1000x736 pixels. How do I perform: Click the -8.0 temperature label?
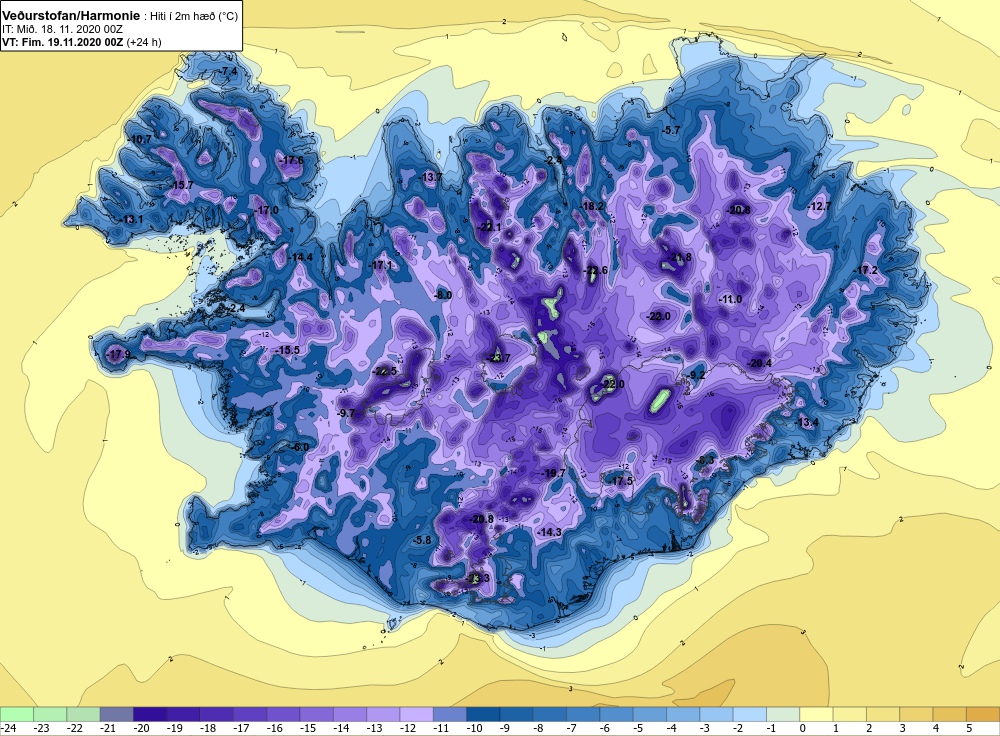[443, 295]
